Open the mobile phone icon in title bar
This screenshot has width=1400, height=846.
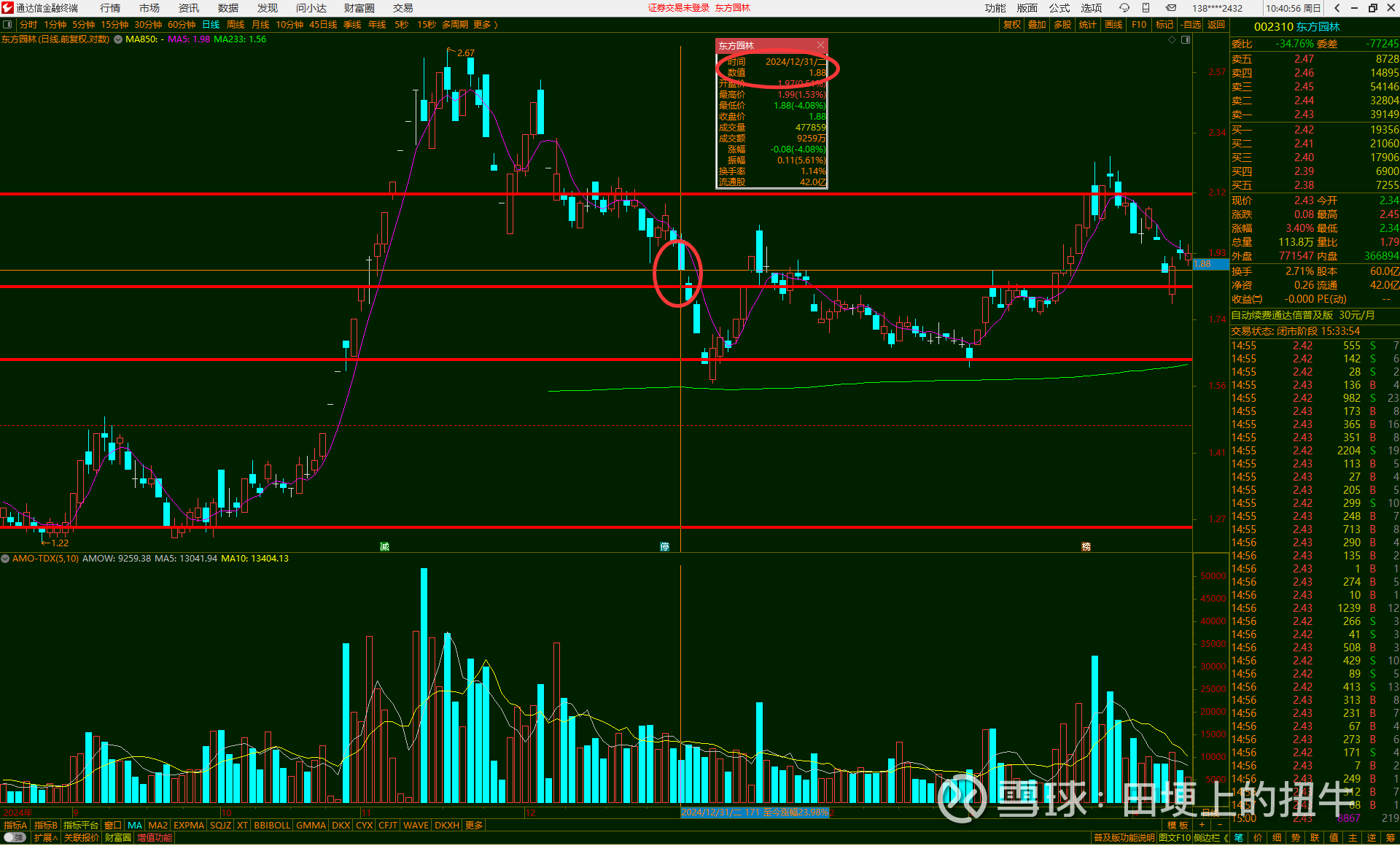pos(1146,8)
